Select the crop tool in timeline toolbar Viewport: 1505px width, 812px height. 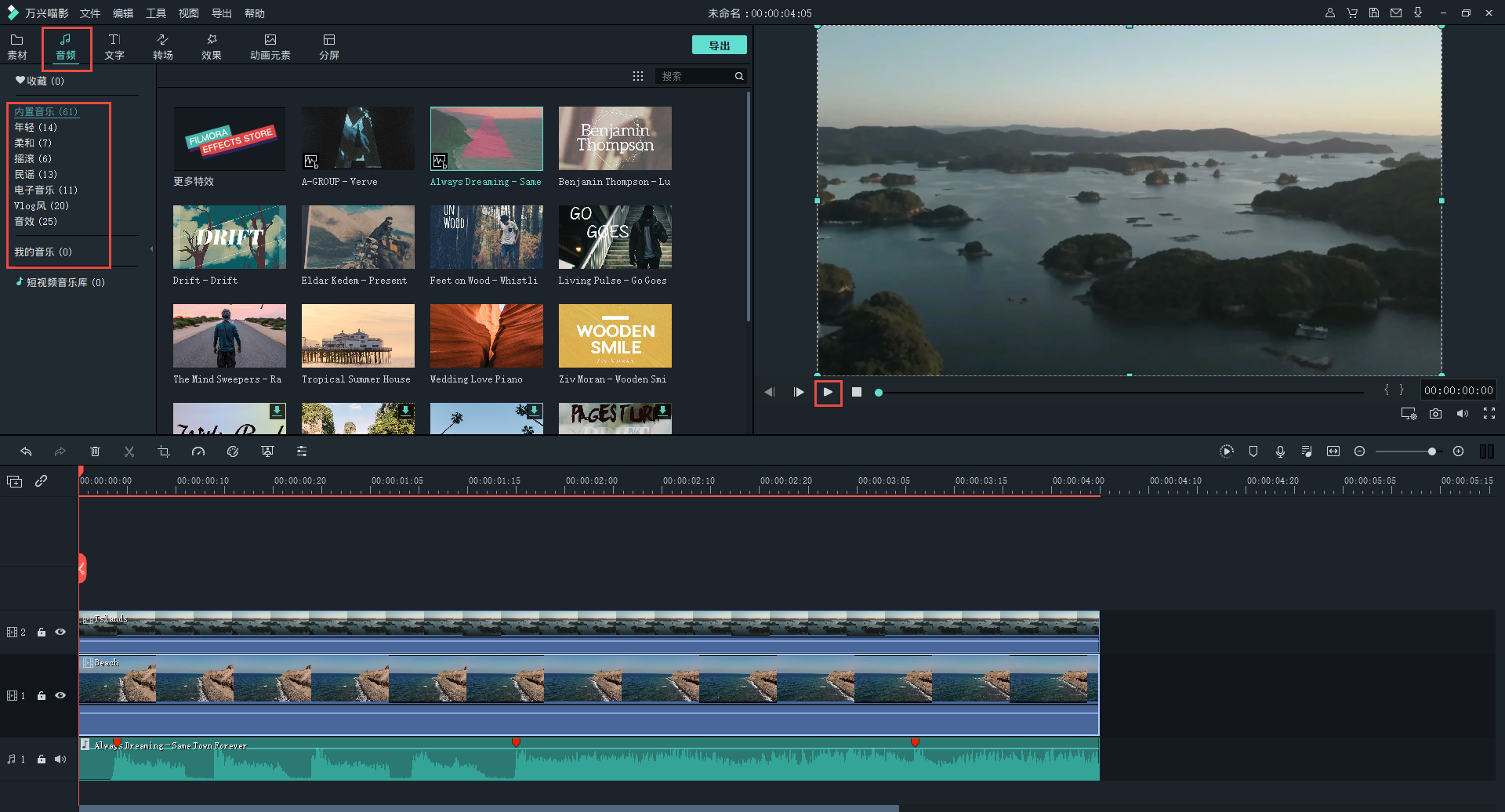(164, 451)
